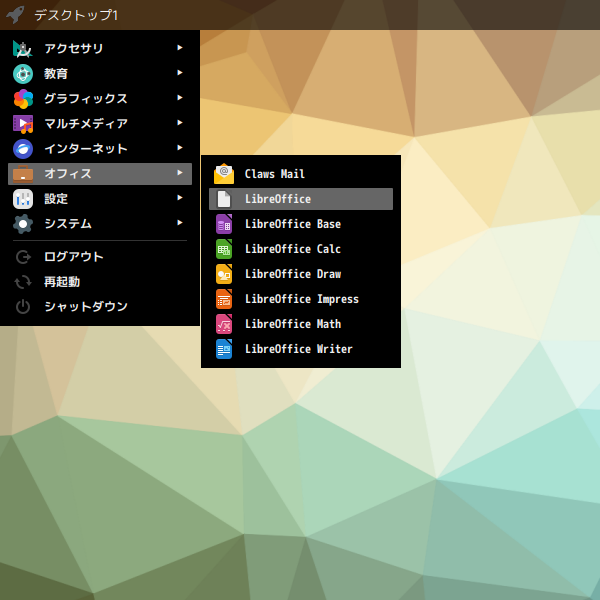Image resolution: width=600 pixels, height=600 pixels.
Task: Expand the システム submenu arrow
Action: tap(180, 223)
